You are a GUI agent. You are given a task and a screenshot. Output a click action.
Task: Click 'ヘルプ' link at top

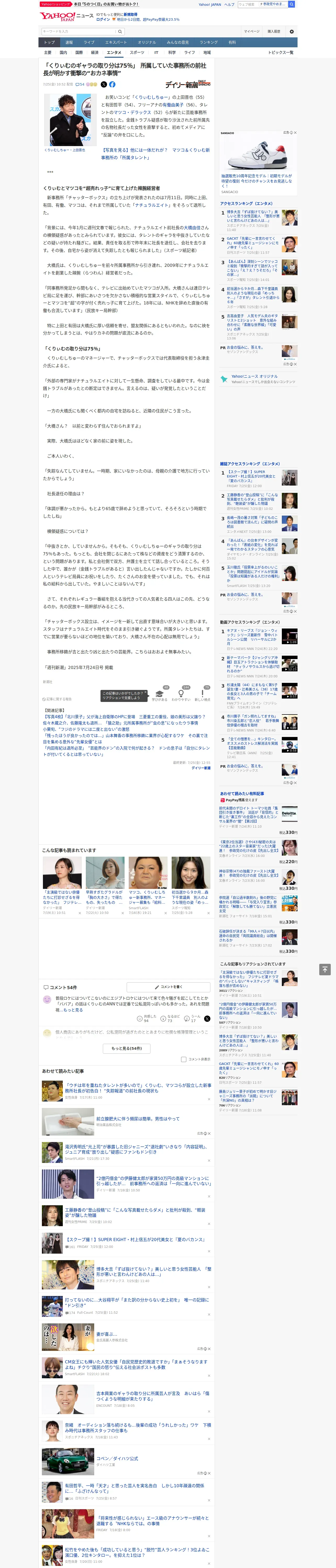coord(229,4)
